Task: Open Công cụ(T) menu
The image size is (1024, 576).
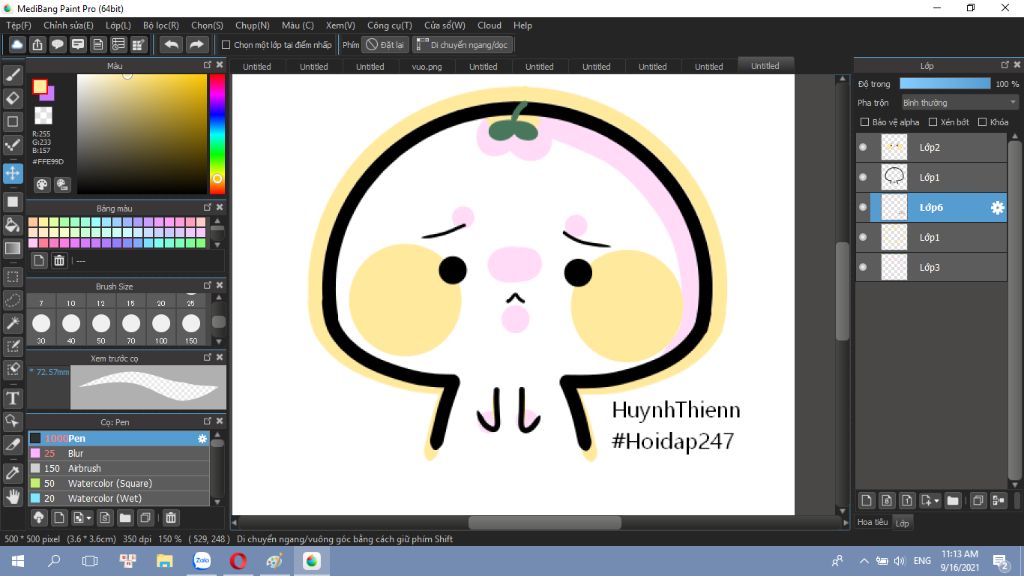Action: (389, 25)
